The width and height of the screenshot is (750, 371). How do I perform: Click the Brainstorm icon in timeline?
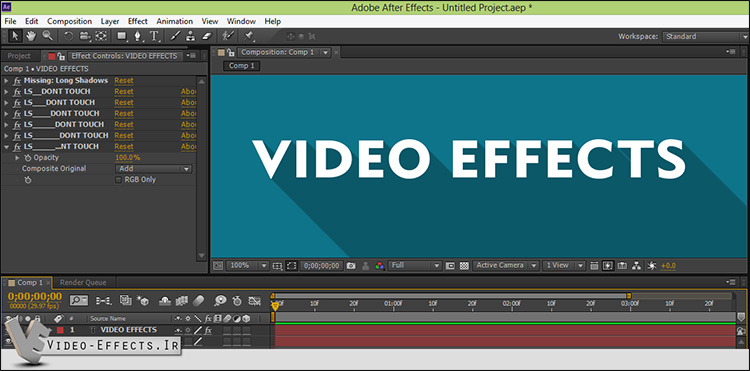[x=221, y=301]
